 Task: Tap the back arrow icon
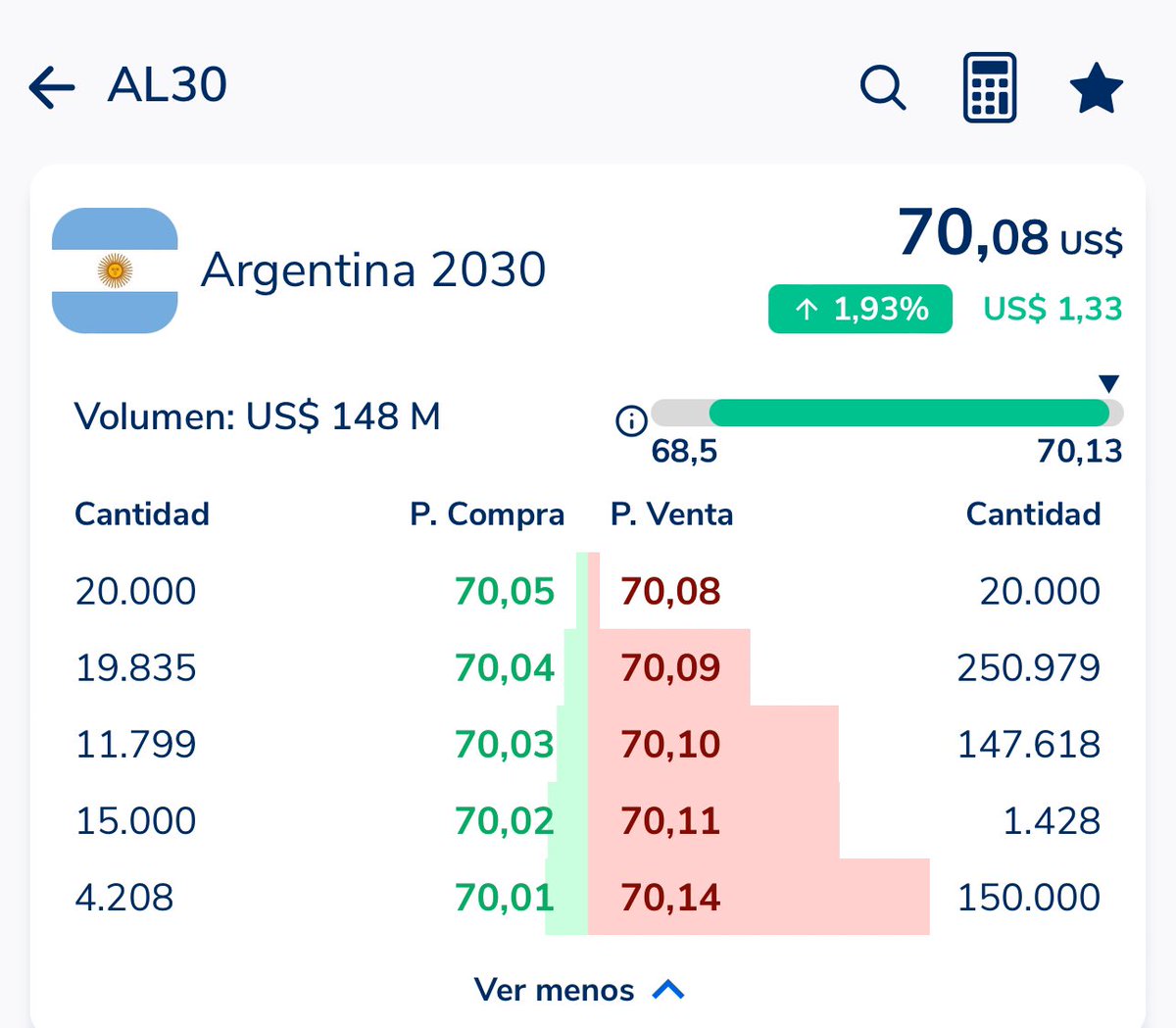(x=52, y=87)
